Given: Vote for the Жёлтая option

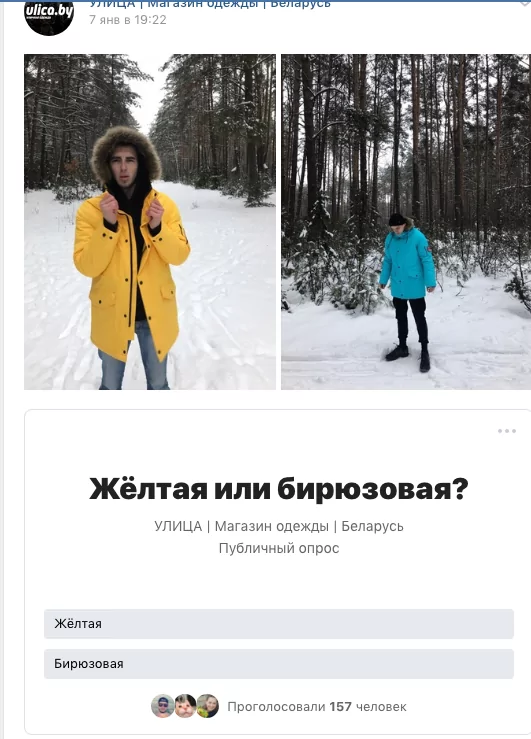Looking at the screenshot, I should [278, 624].
